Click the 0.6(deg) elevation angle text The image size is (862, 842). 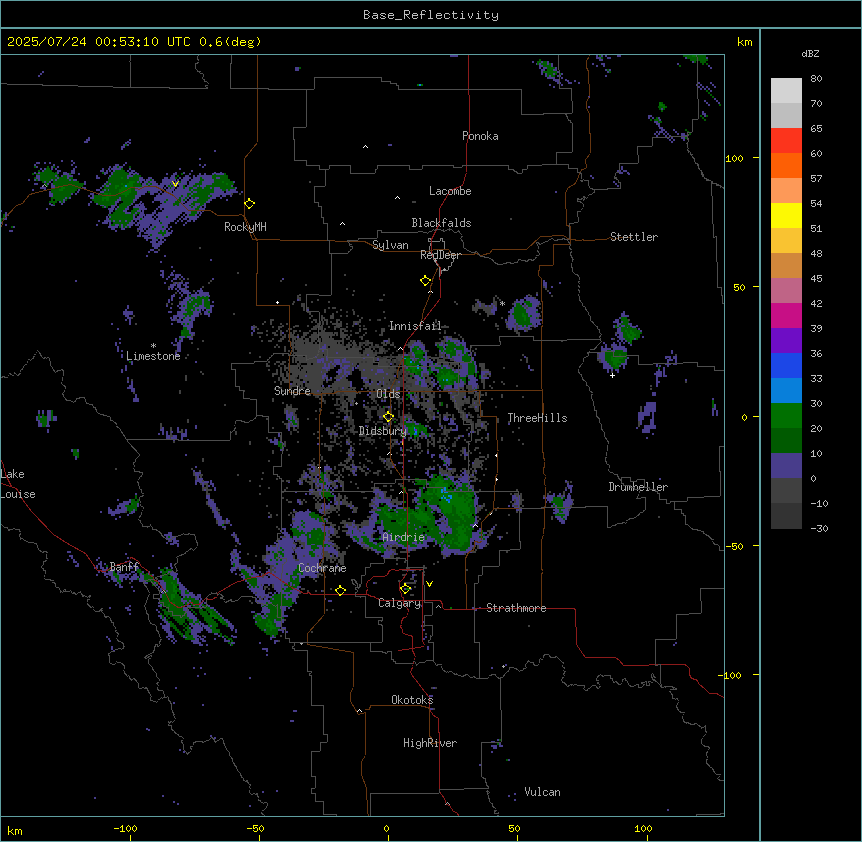point(230,42)
